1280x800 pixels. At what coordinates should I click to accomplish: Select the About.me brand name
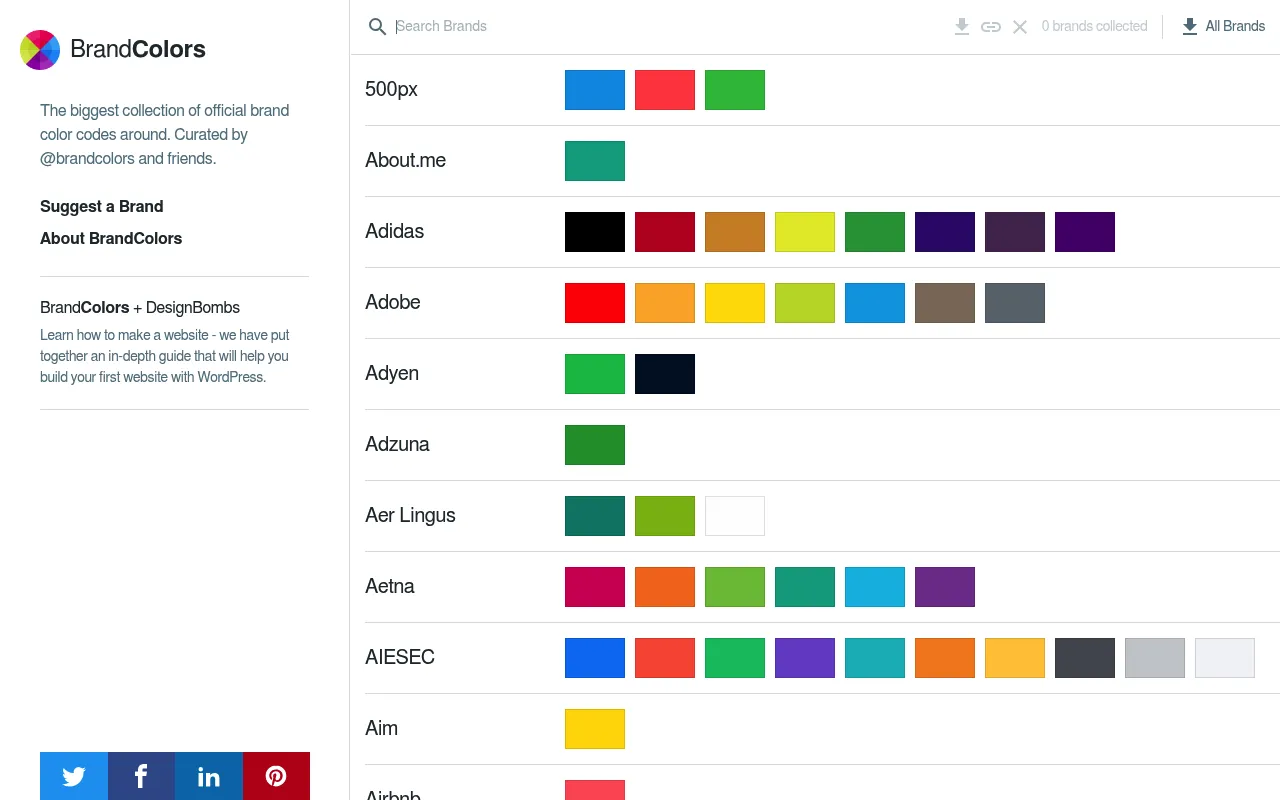click(406, 160)
